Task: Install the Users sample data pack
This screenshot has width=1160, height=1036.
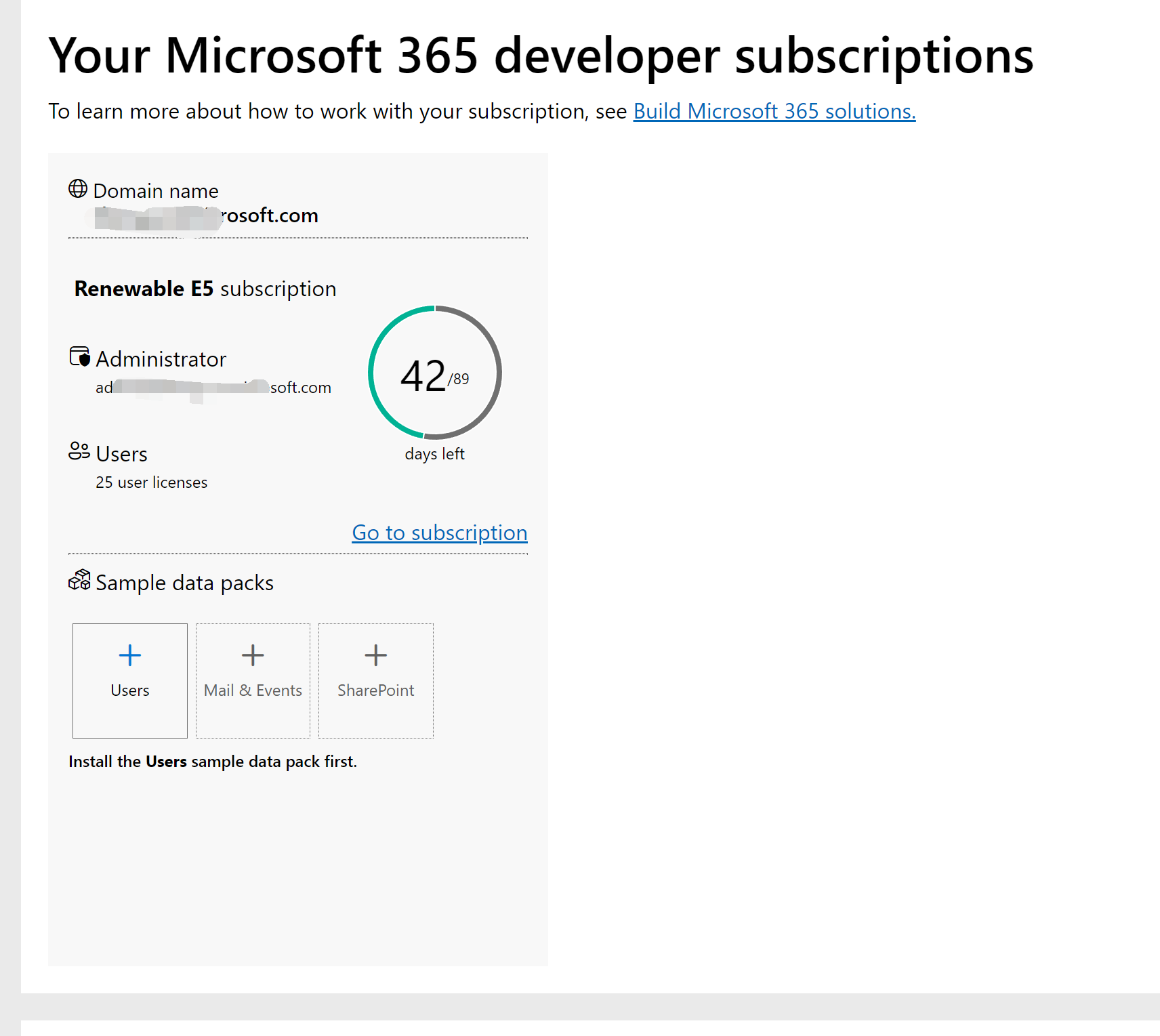Action: pyautogui.click(x=130, y=680)
